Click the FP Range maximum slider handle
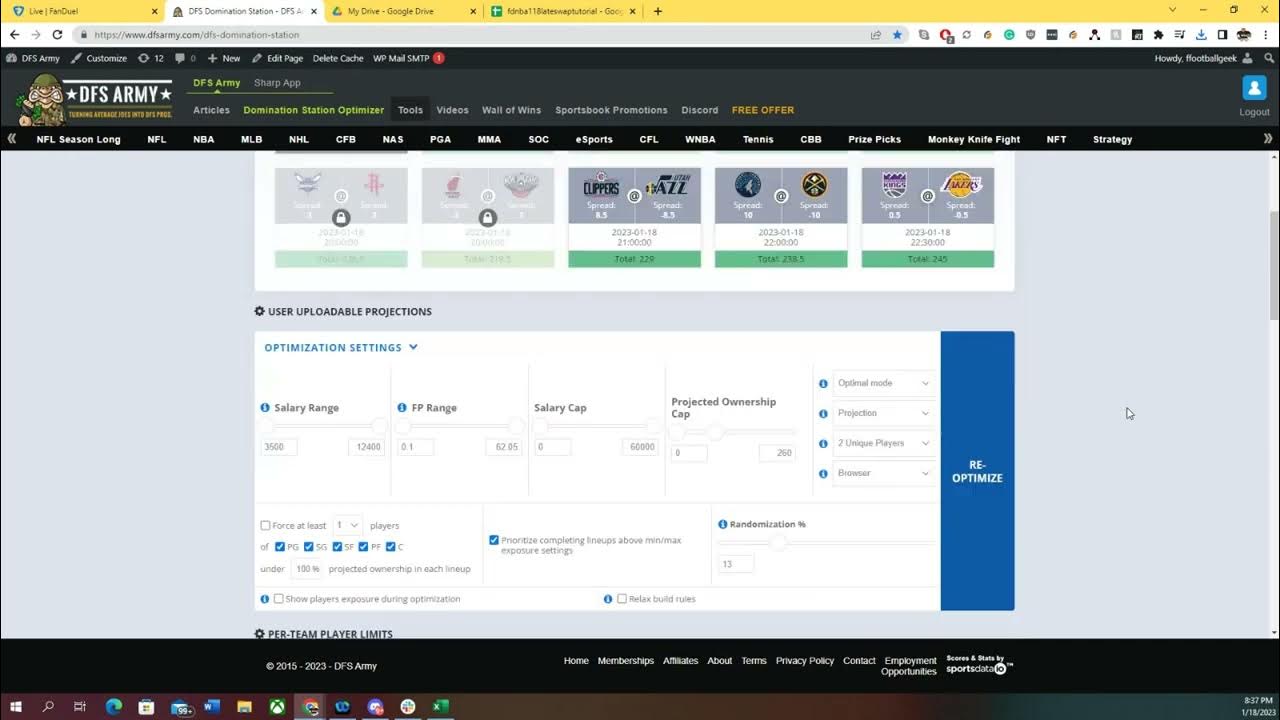Screen dimensions: 1280x720 (x=516, y=427)
